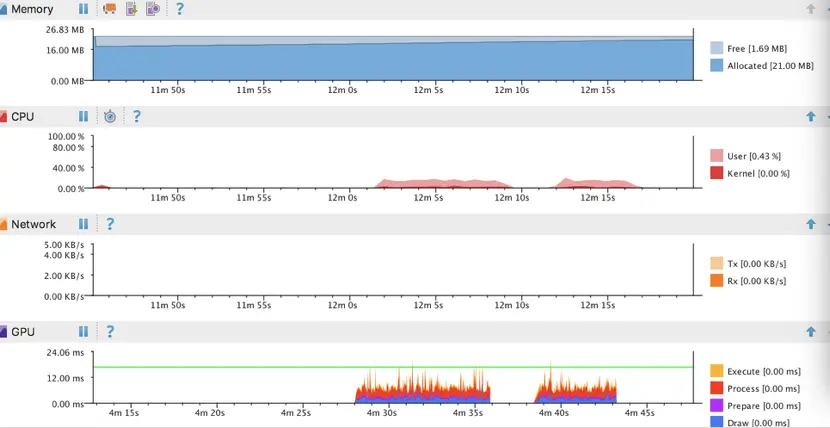Viewport: 830px width, 428px height.
Task: Click the Rx network legend swatch
Action: coord(716,280)
